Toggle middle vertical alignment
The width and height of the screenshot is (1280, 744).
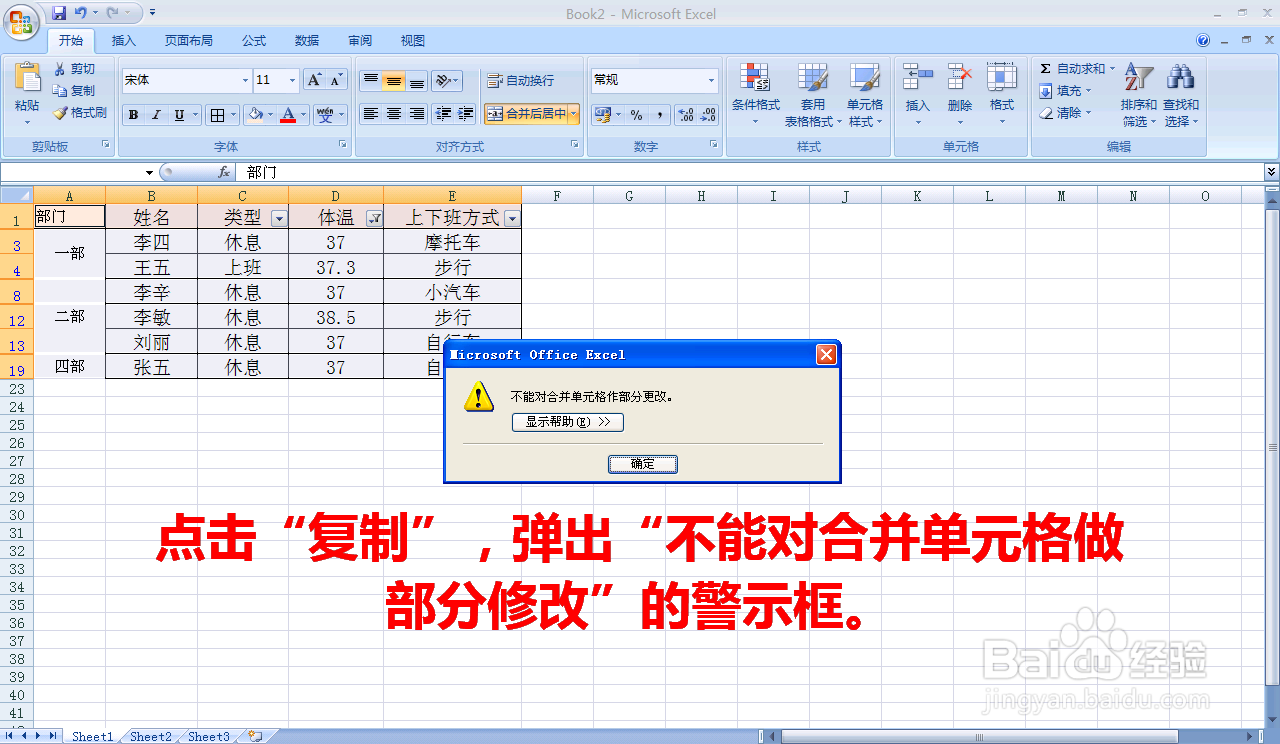(x=394, y=80)
